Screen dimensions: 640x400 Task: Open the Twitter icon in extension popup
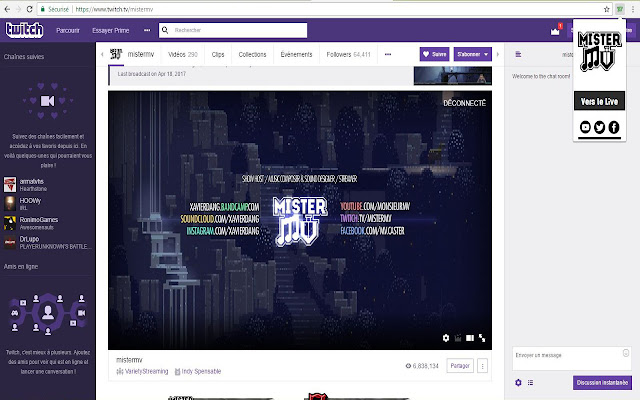pos(600,127)
